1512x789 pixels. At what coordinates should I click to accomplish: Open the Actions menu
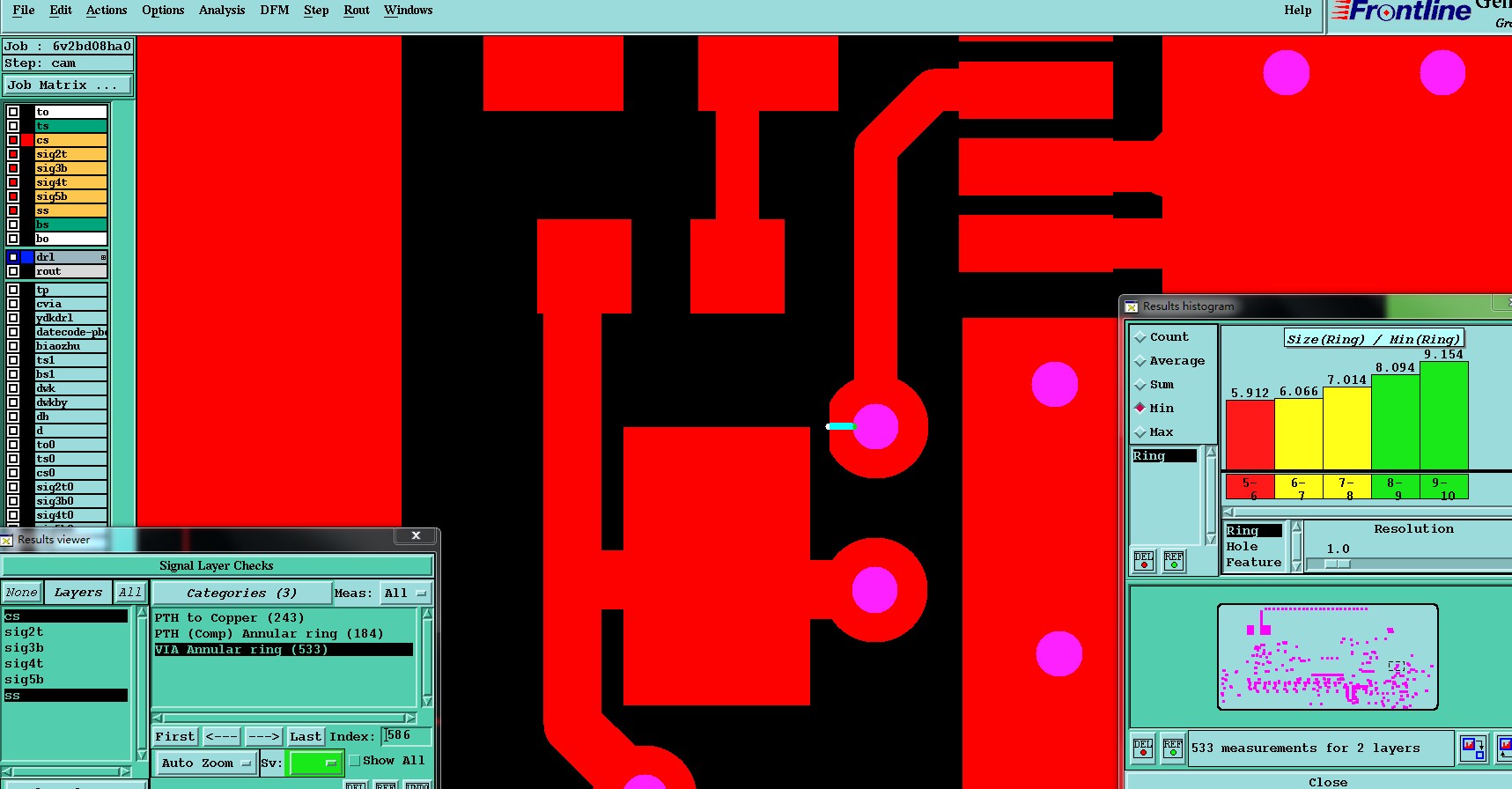pos(107,11)
